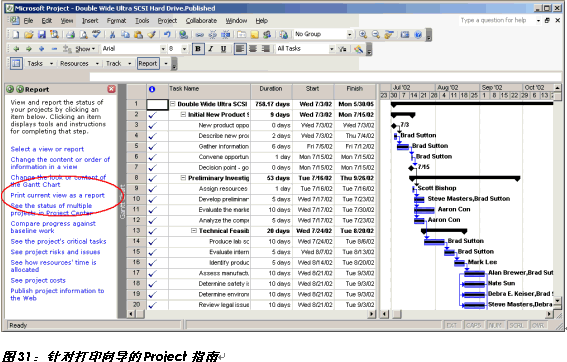
Task: Click See project costs link
Action: pos(38,280)
